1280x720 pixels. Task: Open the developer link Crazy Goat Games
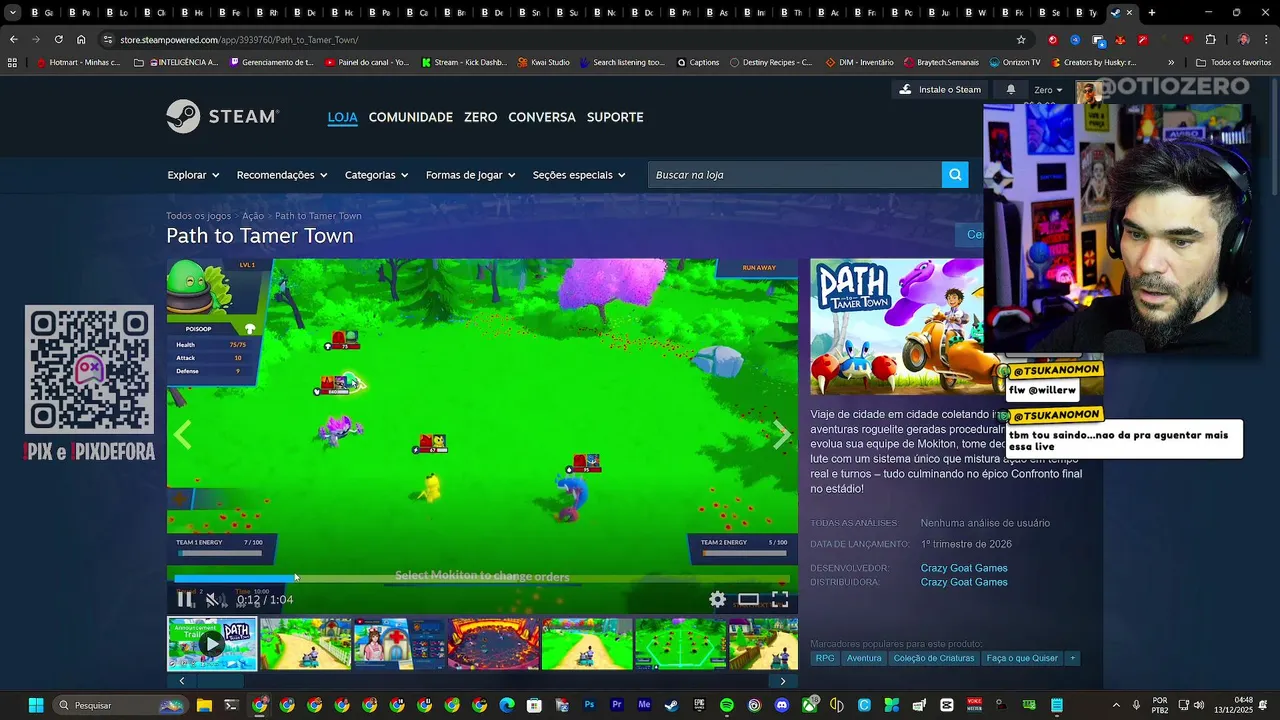point(964,568)
